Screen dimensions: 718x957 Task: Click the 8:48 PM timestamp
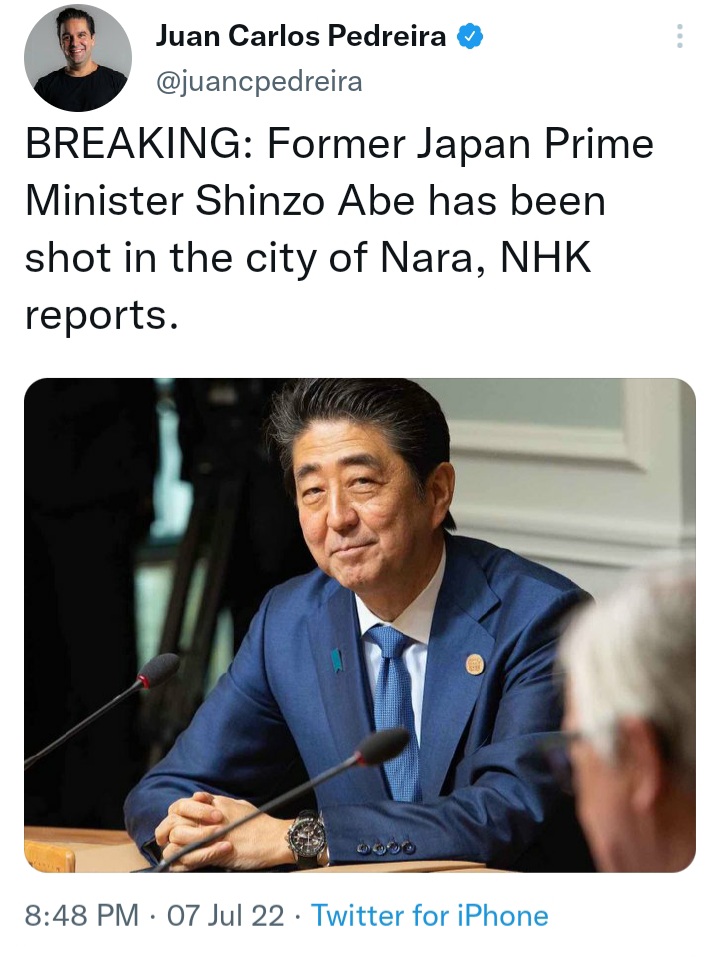pyautogui.click(x=82, y=915)
